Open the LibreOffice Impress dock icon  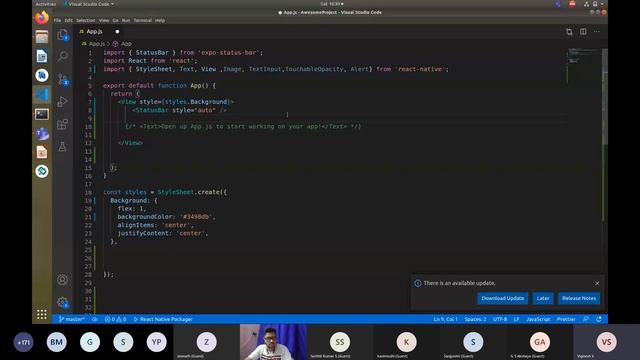[x=42, y=152]
